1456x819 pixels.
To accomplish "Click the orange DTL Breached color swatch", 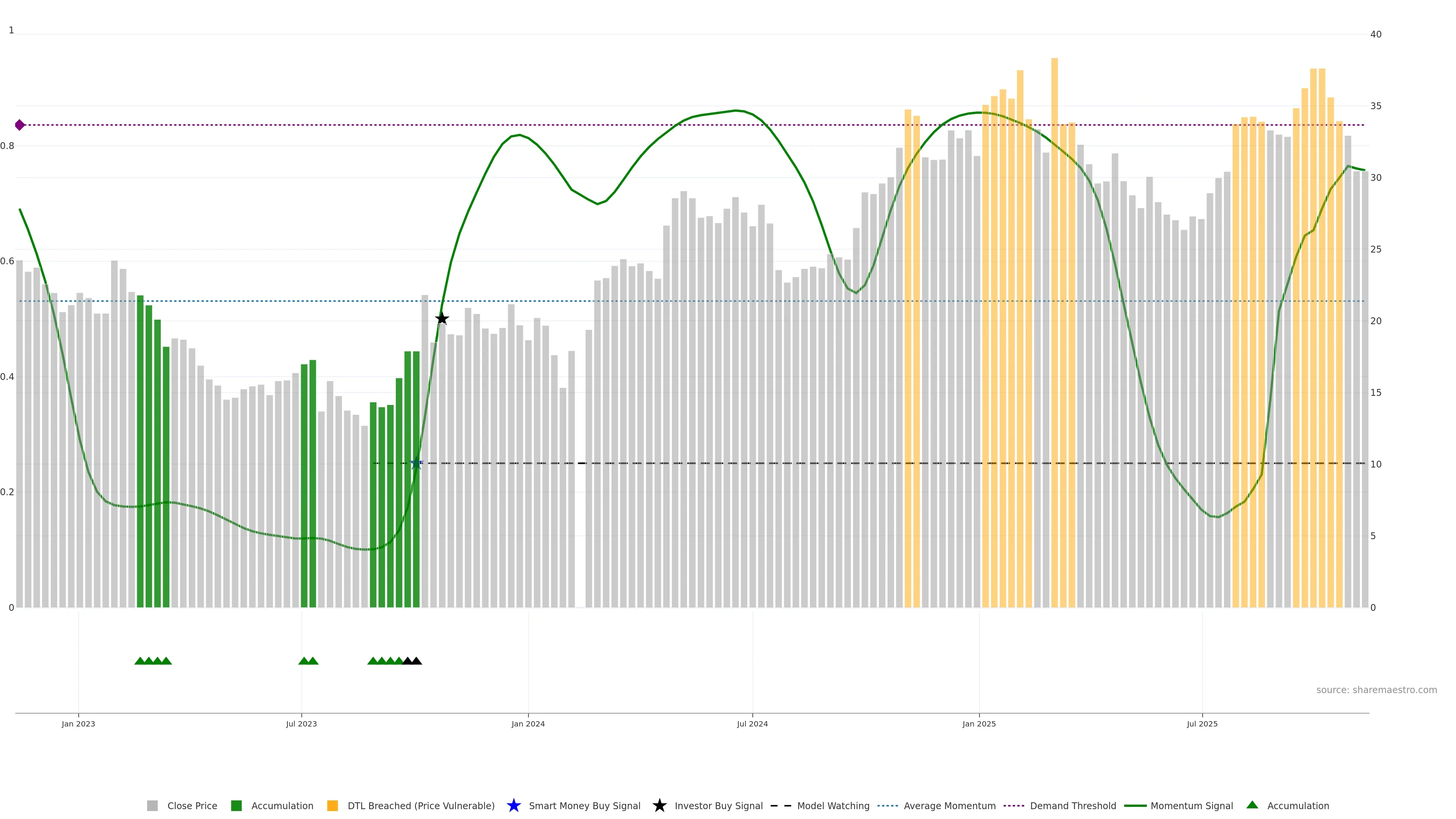I will point(333,805).
